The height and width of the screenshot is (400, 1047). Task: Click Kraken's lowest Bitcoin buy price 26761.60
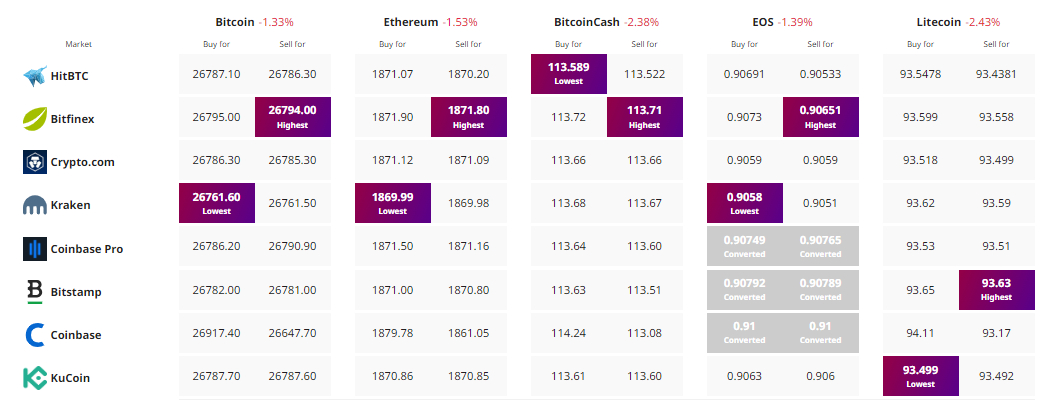tap(217, 204)
